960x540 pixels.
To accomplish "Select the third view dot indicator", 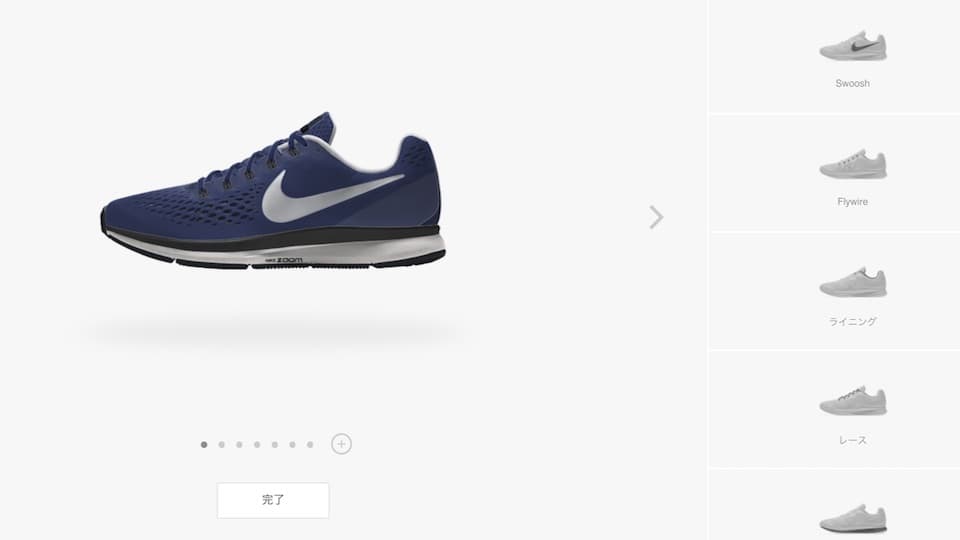I will point(239,444).
